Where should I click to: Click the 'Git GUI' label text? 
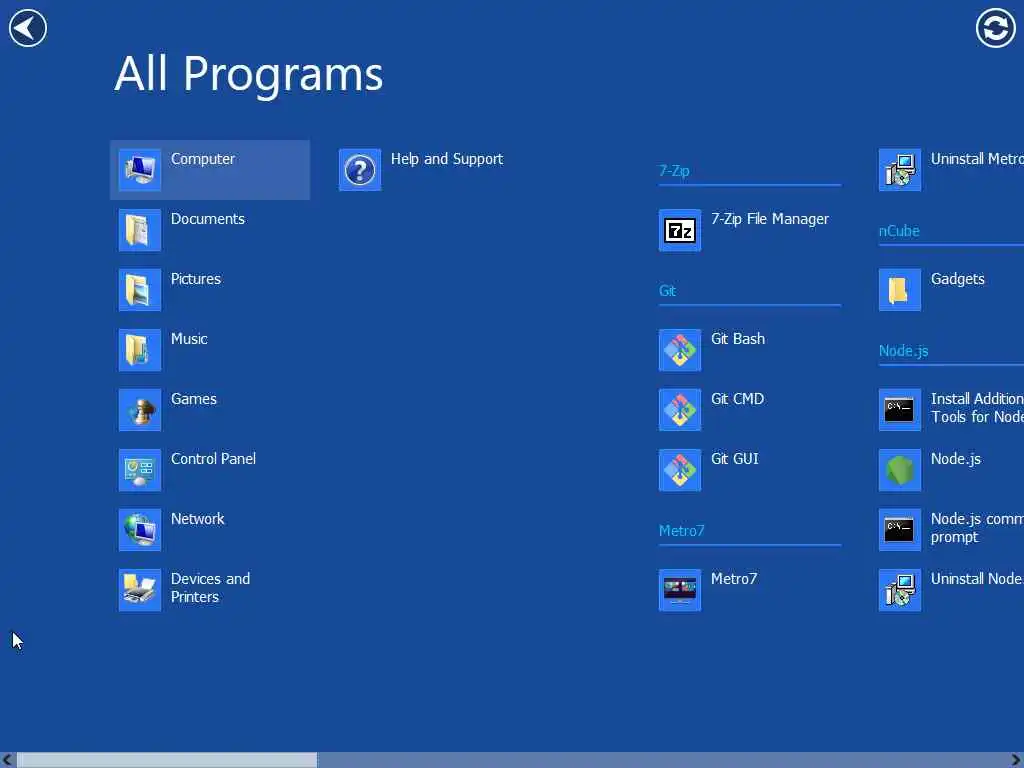point(735,459)
